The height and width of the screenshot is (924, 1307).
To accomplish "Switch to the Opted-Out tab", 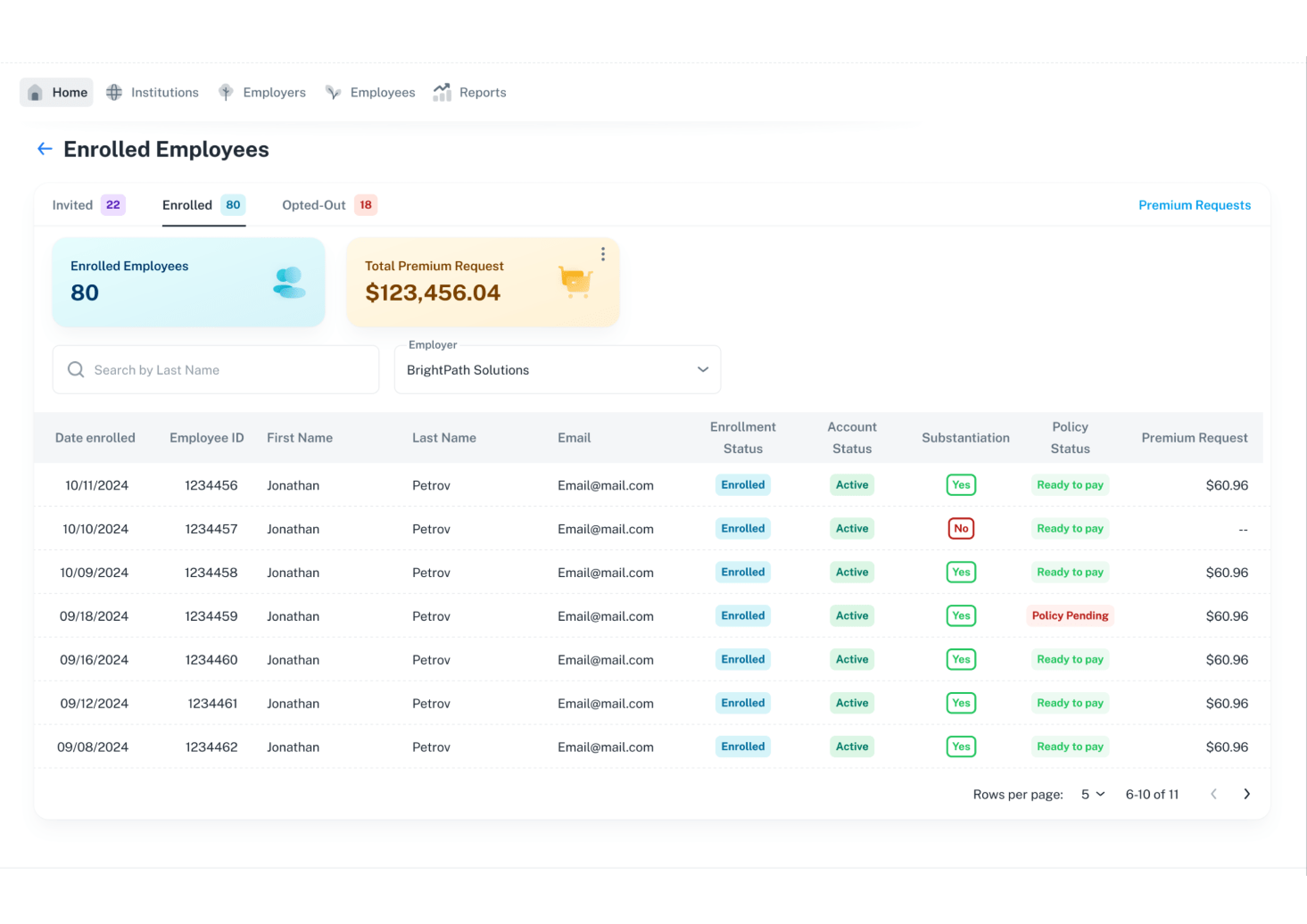I will coord(330,205).
